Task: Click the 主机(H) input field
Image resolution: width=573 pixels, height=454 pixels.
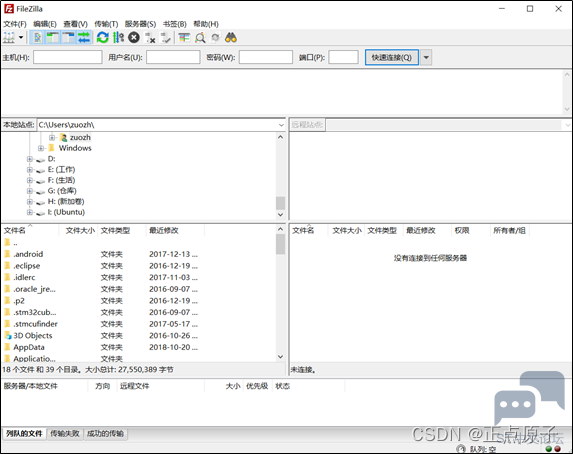Action: tap(68, 57)
